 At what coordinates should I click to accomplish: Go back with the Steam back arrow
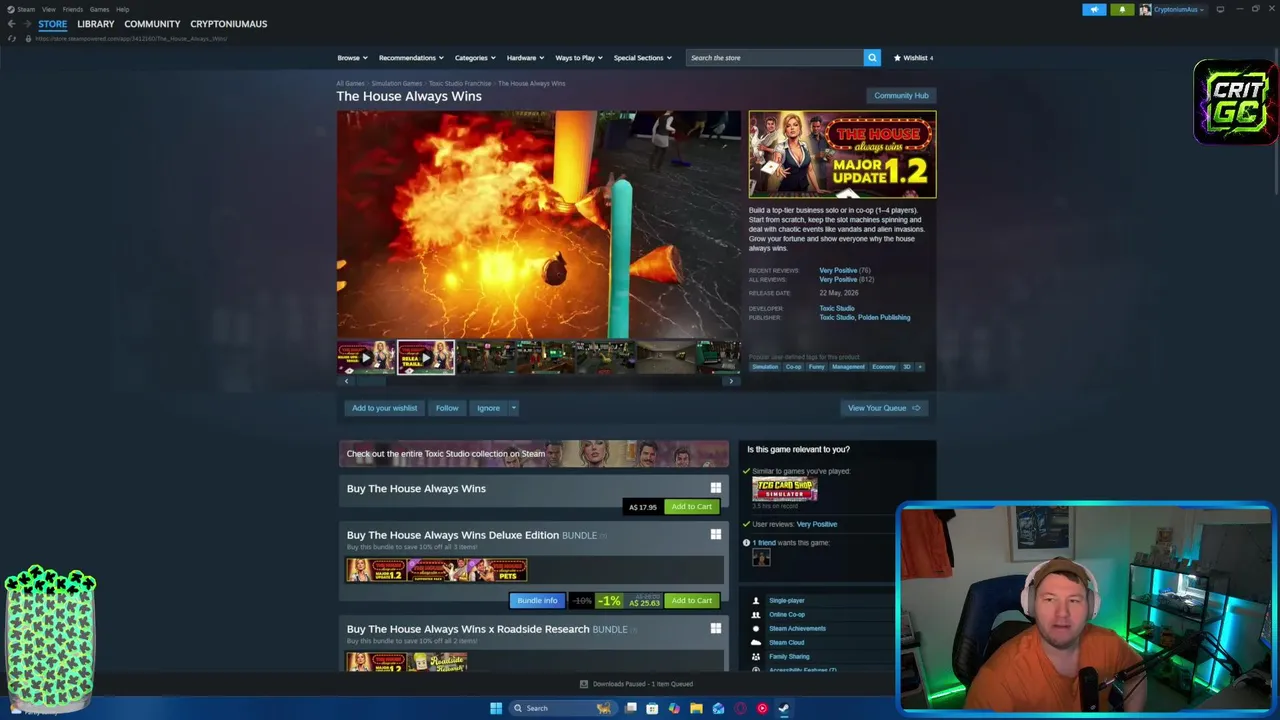11,24
